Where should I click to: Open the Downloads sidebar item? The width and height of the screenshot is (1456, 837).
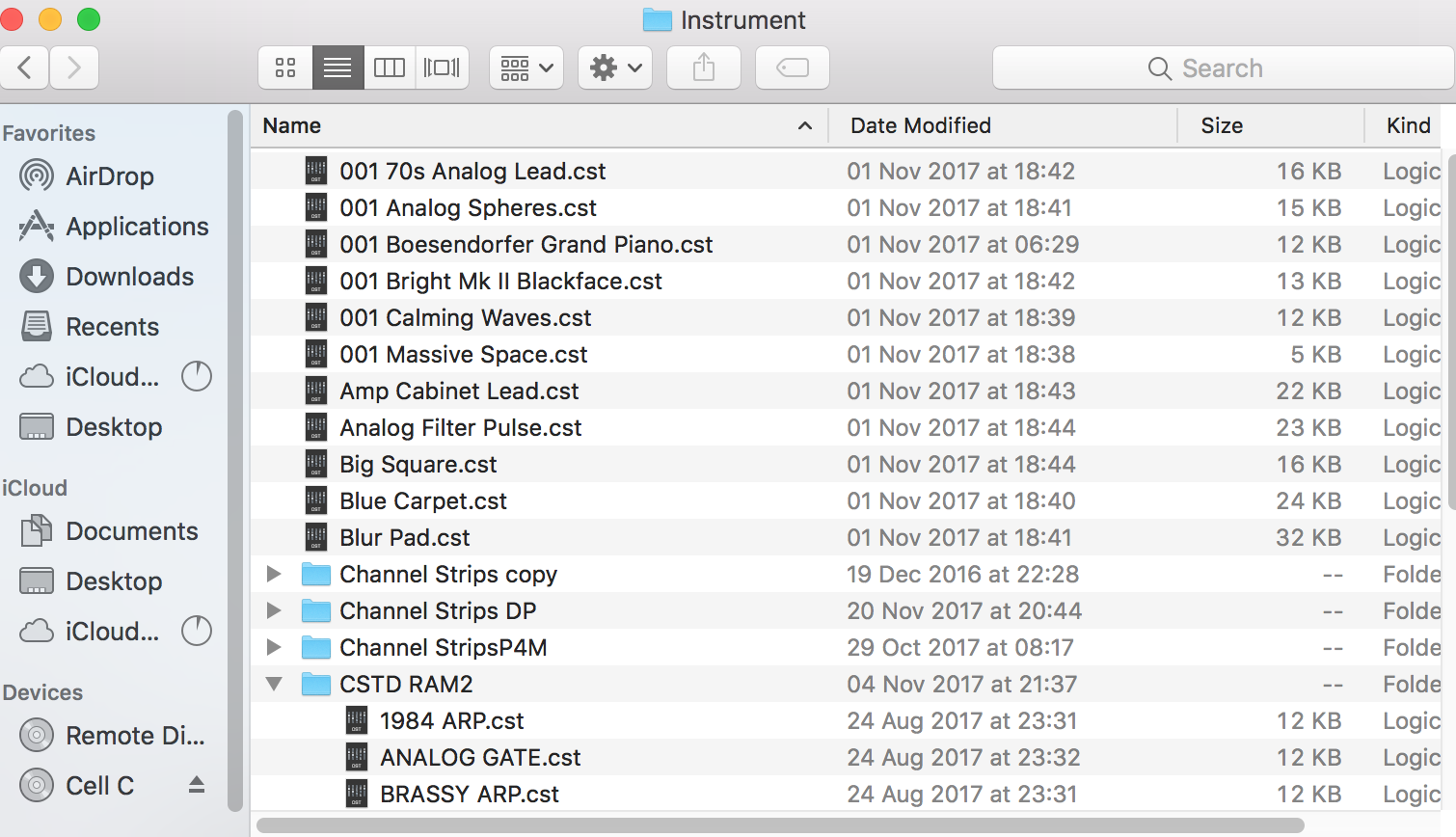coord(128,277)
